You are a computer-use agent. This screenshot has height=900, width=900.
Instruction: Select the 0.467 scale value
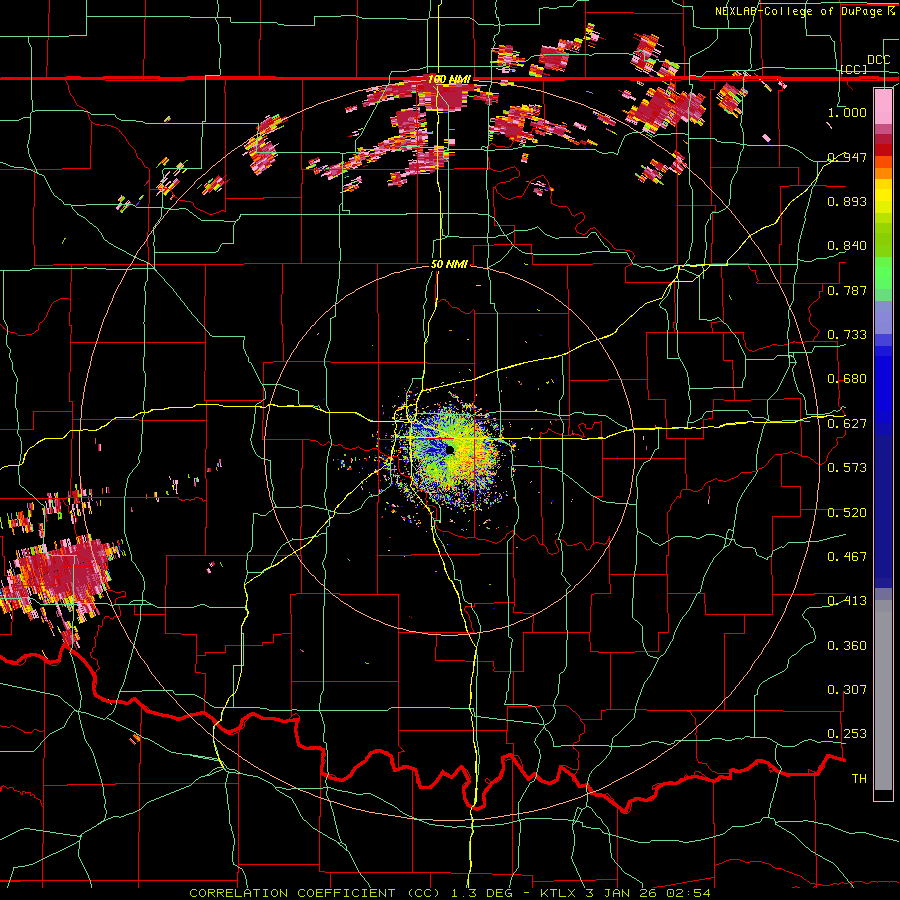tap(847, 556)
